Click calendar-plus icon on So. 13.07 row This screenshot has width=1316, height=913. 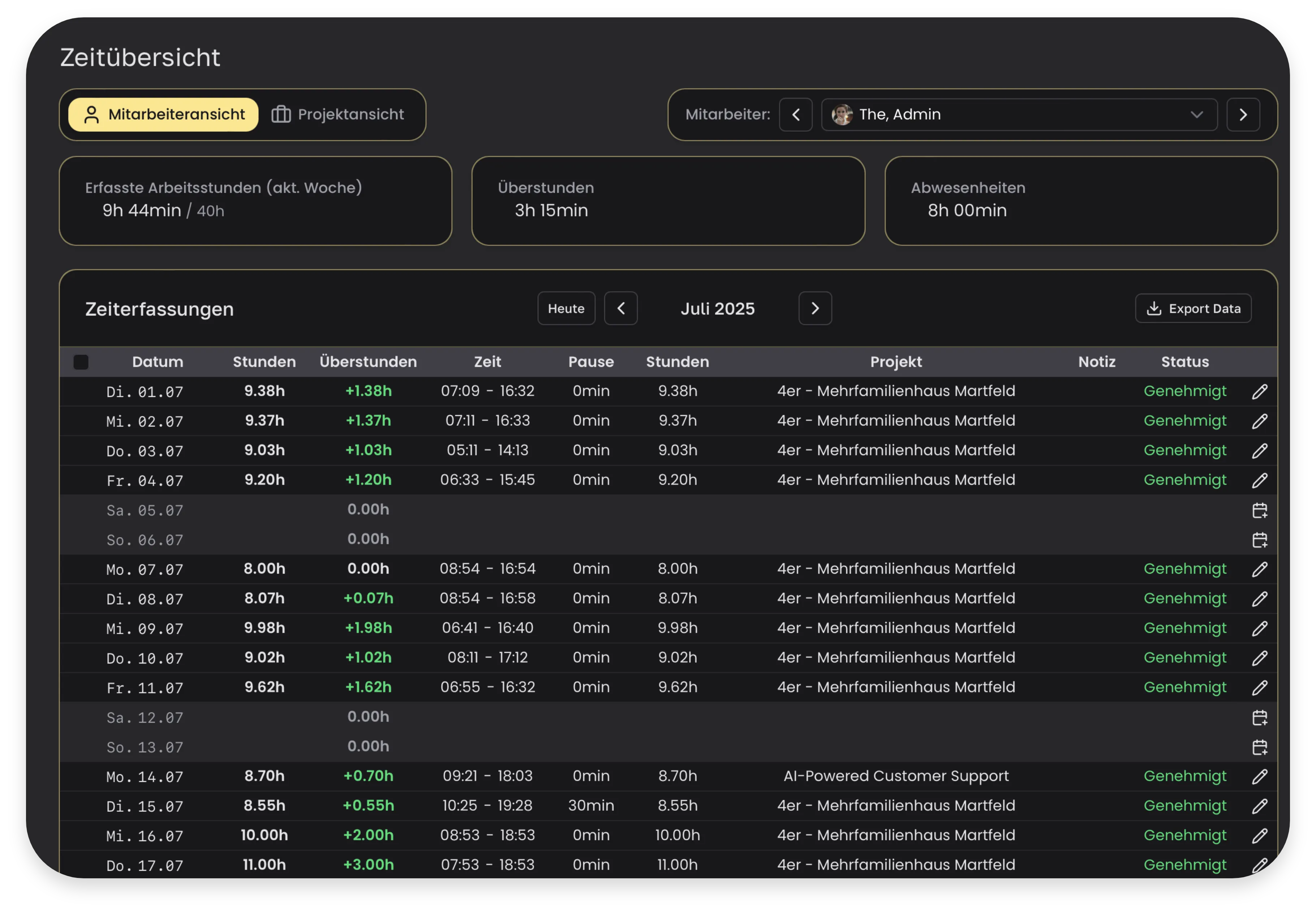pos(1259,746)
